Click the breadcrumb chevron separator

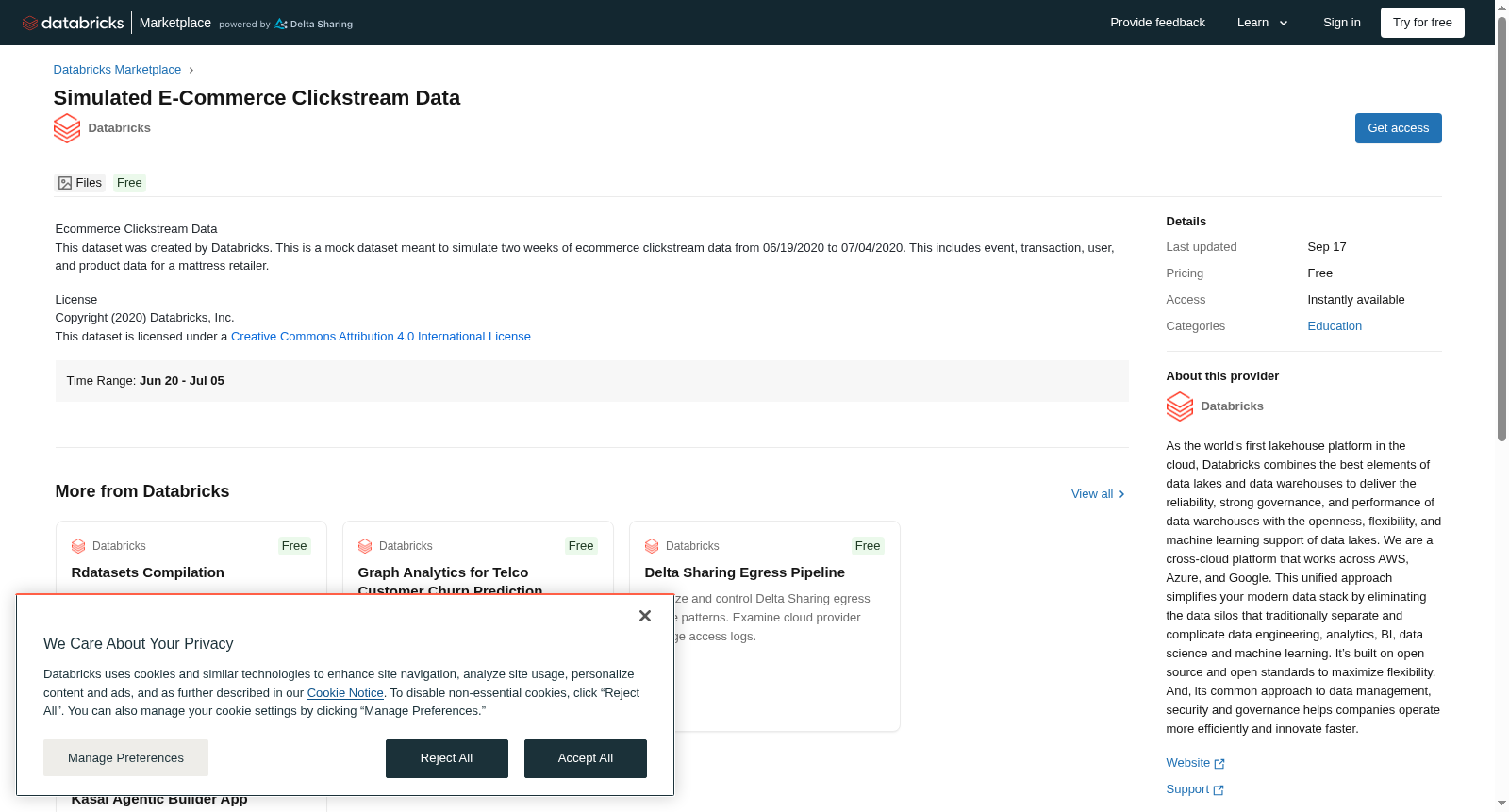[x=191, y=70]
